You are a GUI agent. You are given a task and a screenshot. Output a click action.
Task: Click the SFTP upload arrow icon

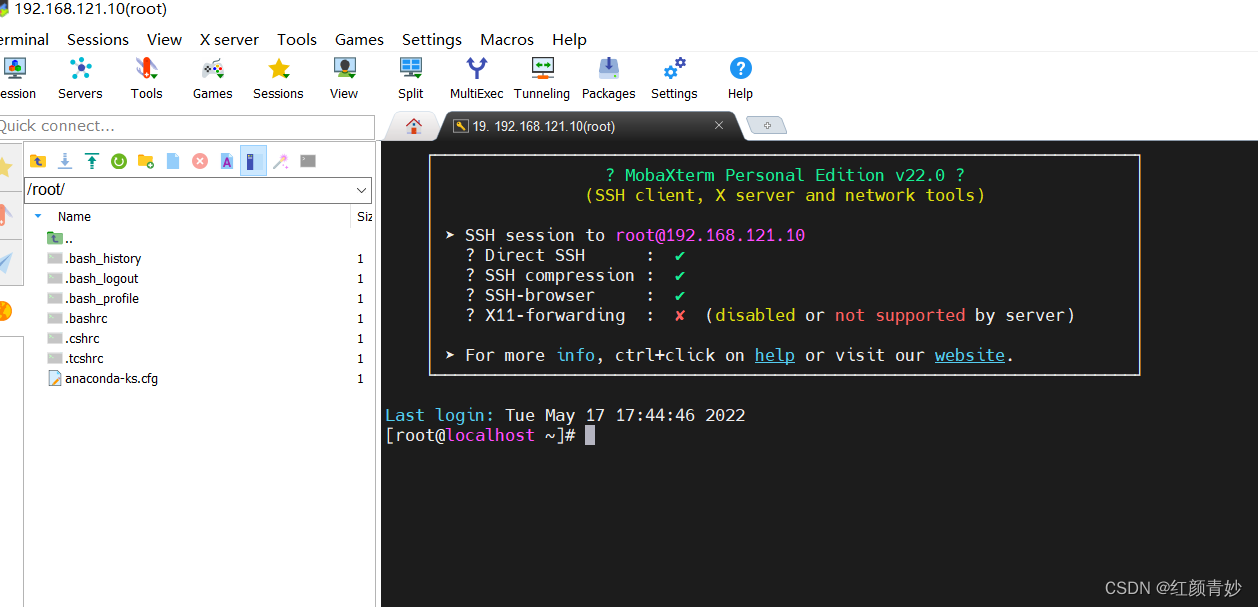[x=92, y=161]
